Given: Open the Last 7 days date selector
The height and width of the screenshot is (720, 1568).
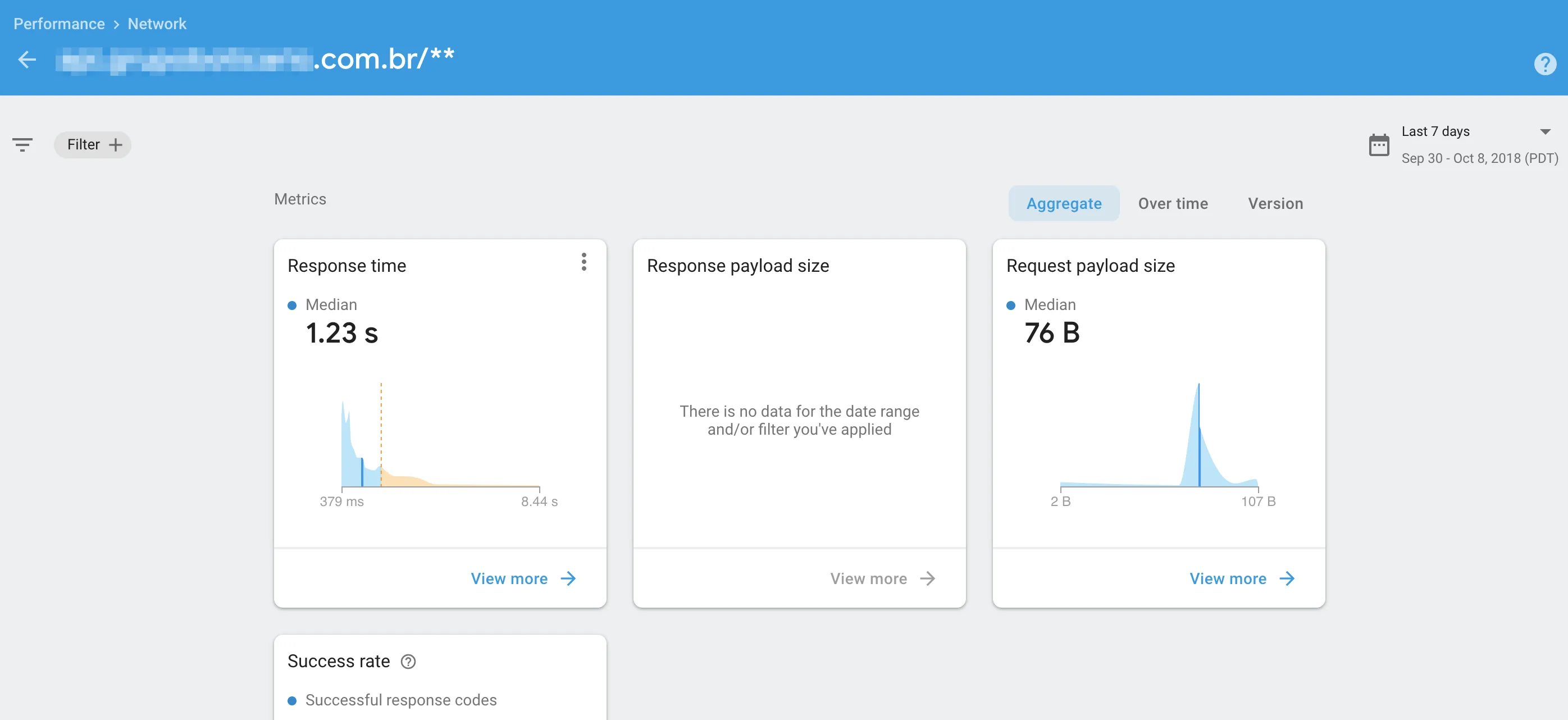Looking at the screenshot, I should (1435, 132).
